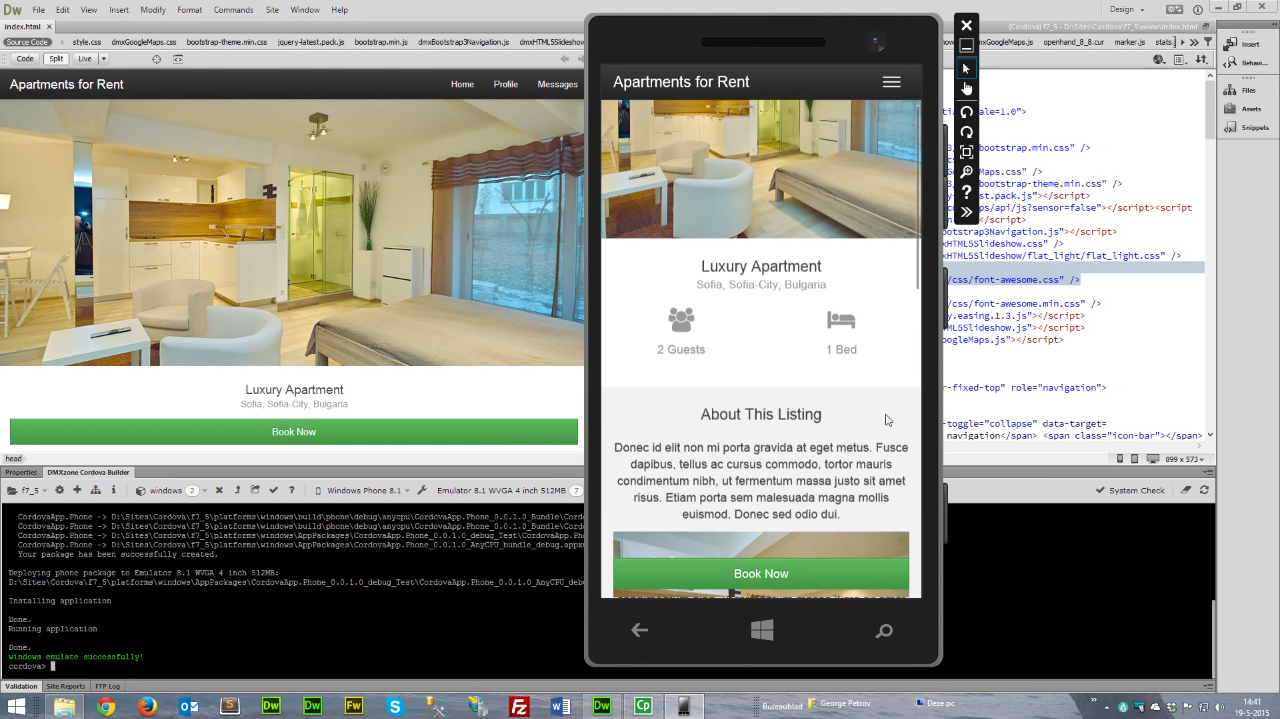Open the Snippets panel
1280x719 pixels.
(x=1246, y=127)
